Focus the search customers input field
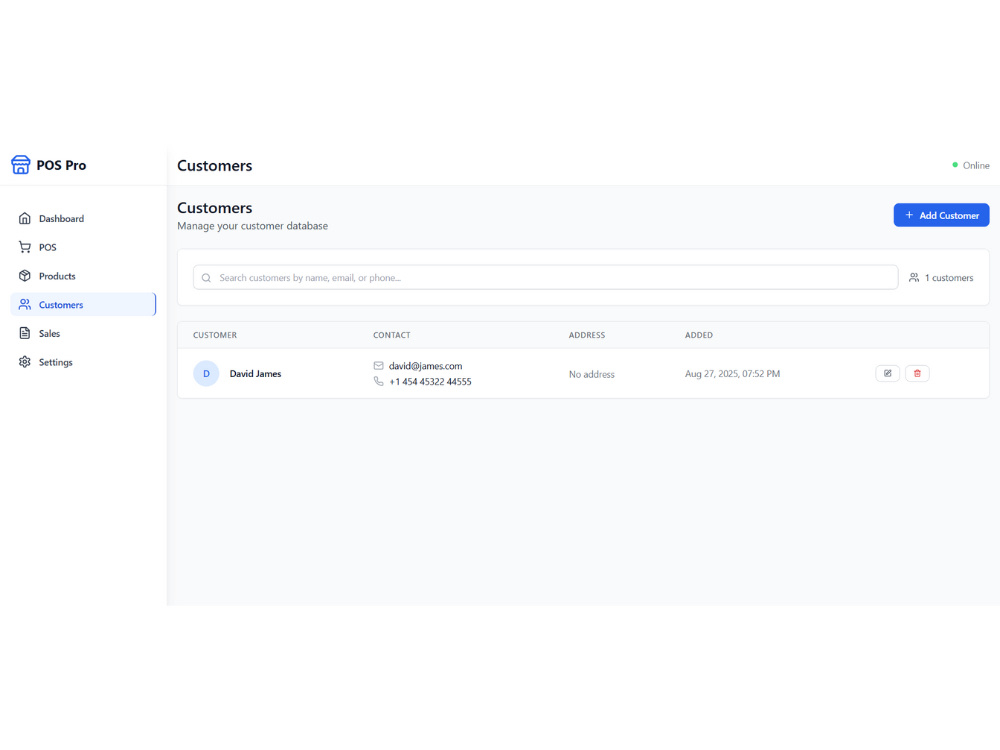The width and height of the screenshot is (1000, 750). pyautogui.click(x=545, y=277)
